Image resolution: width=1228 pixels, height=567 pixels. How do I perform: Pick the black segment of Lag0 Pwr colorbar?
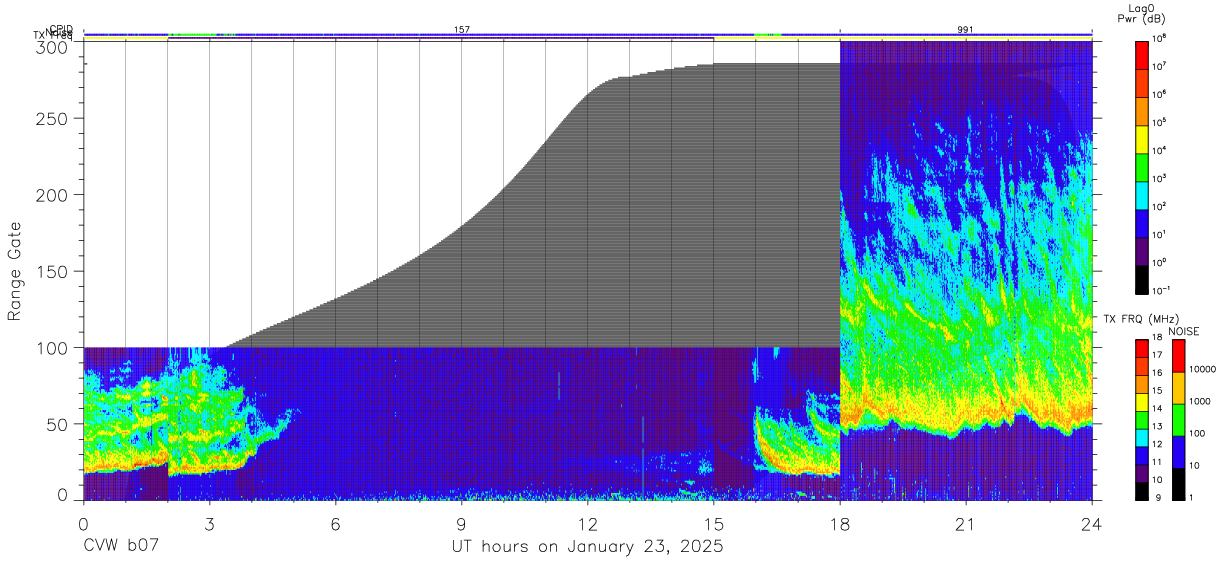pos(1142,278)
